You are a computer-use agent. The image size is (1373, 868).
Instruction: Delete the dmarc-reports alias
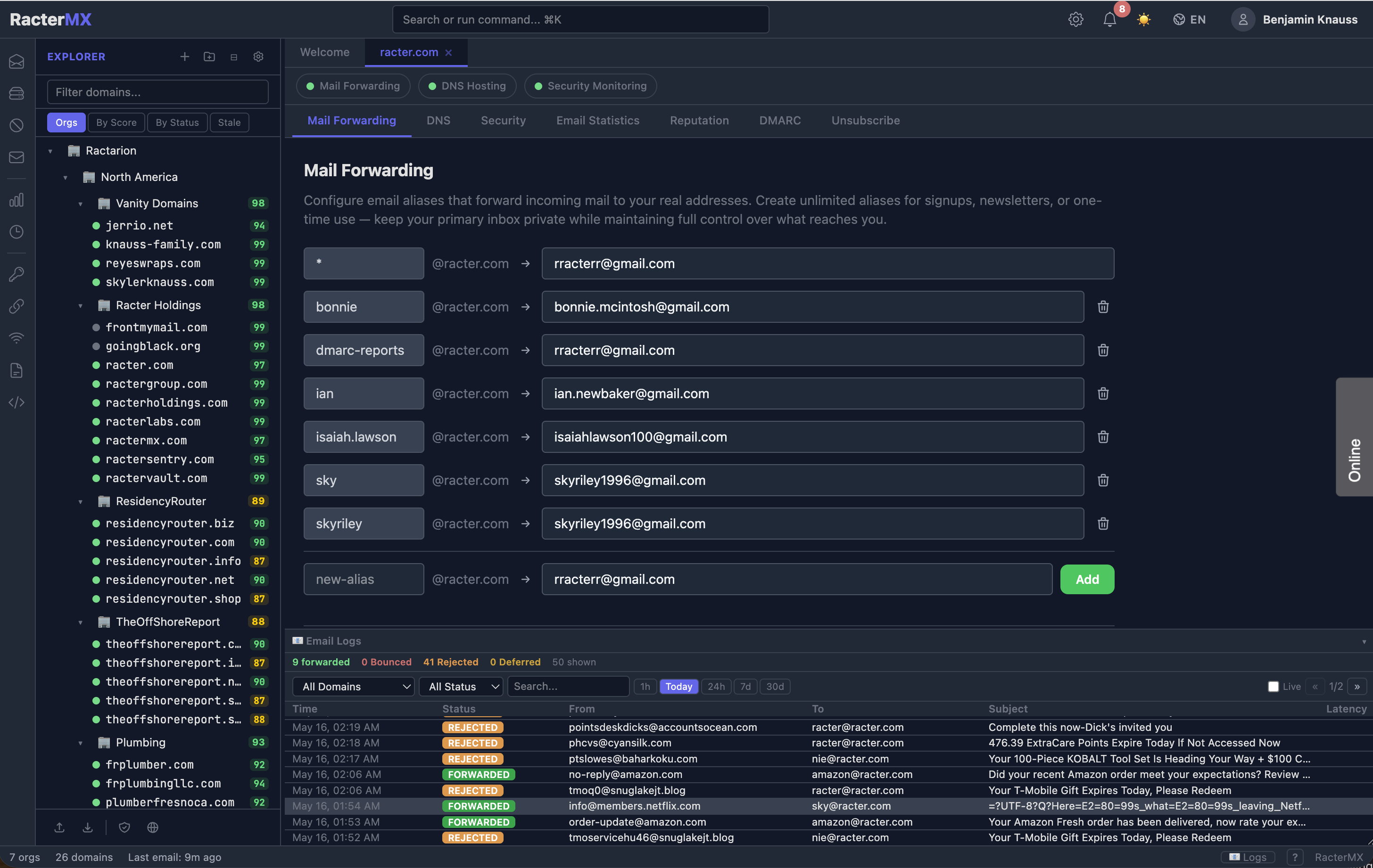tap(1103, 350)
